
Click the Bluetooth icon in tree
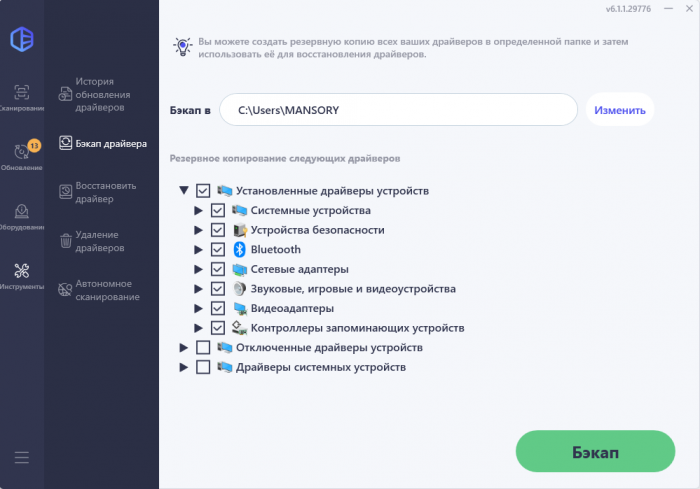pyautogui.click(x=239, y=250)
